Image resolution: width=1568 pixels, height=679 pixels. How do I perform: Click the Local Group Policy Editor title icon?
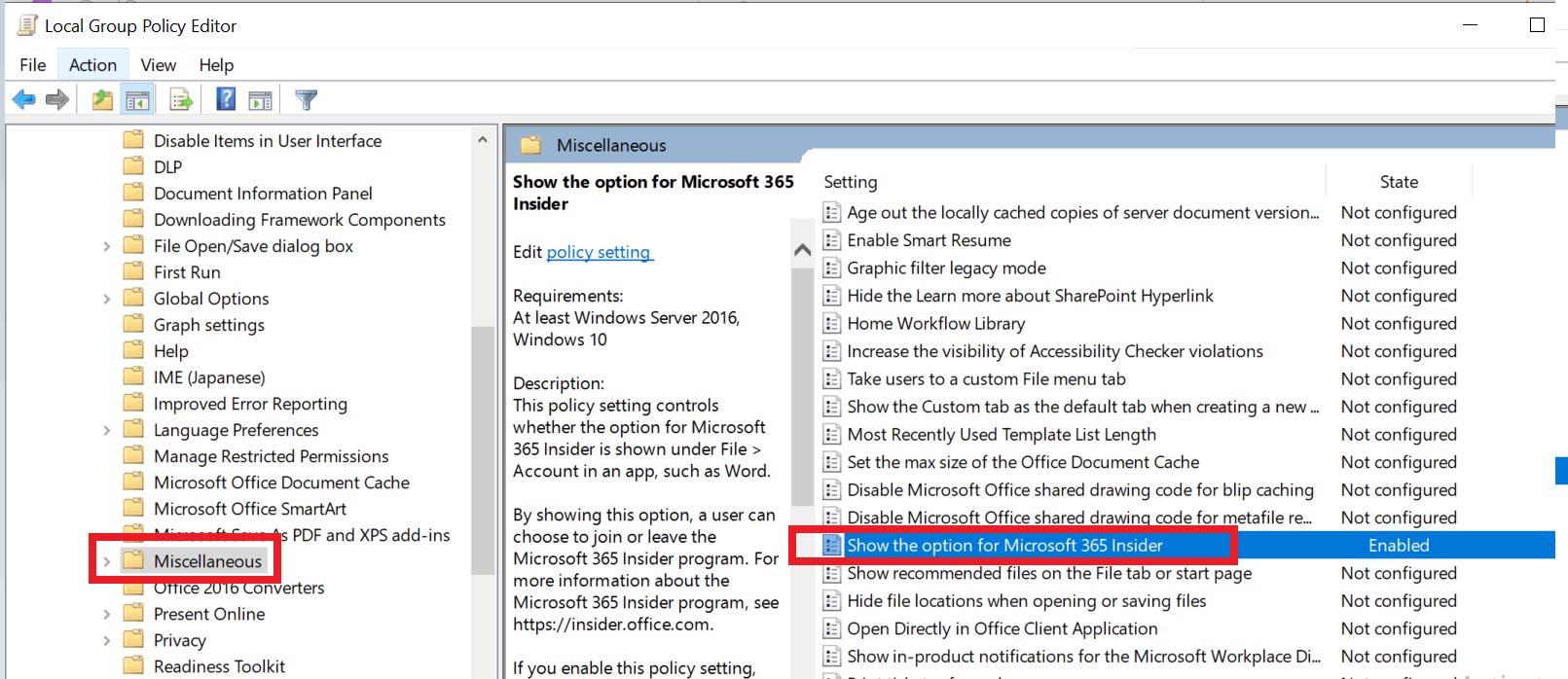click(x=27, y=25)
